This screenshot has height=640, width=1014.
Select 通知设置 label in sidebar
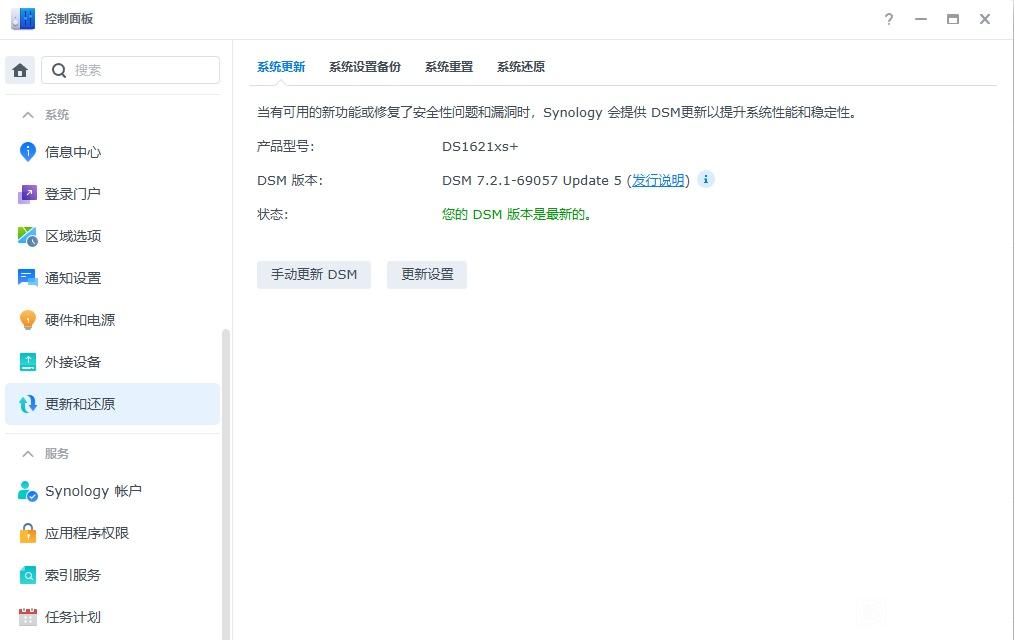pyautogui.click(x=73, y=278)
